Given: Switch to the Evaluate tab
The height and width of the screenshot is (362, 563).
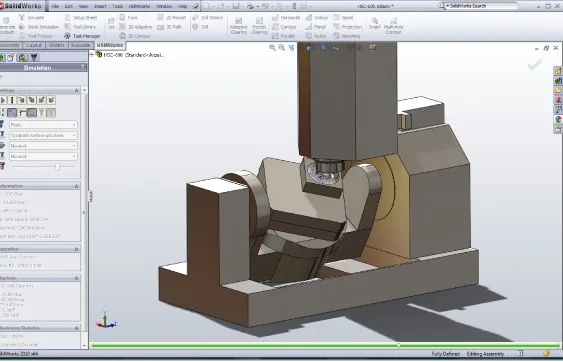Looking at the screenshot, I should (x=80, y=45).
